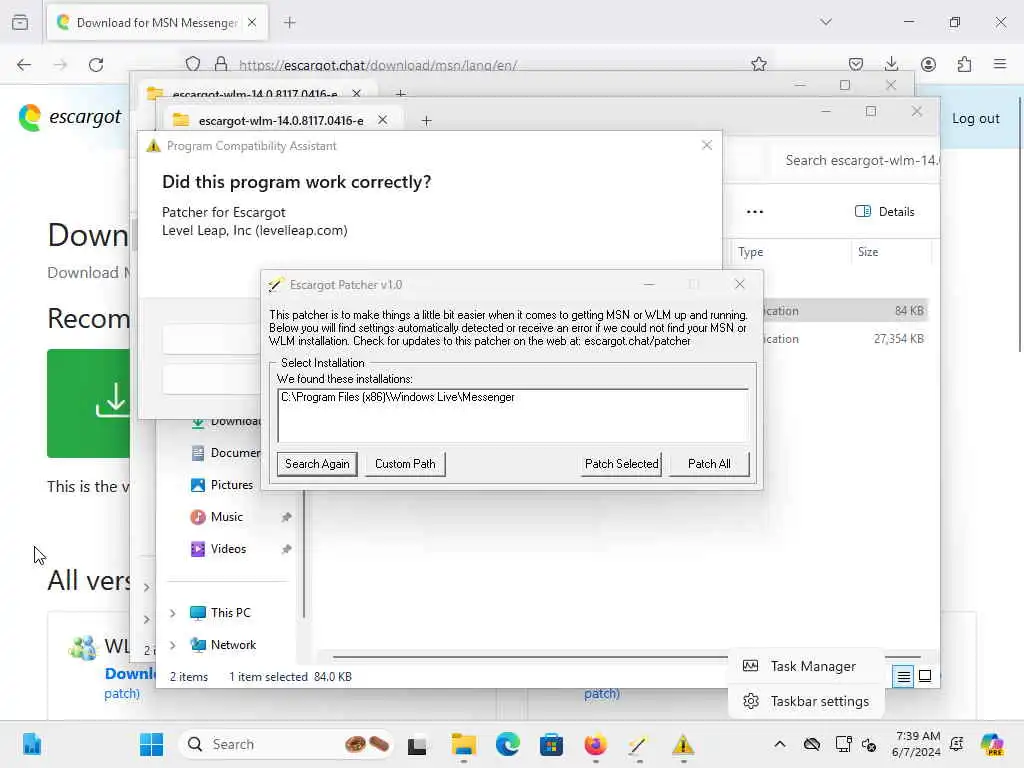Click the escargot logo on the web page
Viewport: 1024px width, 768px height.
(70, 118)
